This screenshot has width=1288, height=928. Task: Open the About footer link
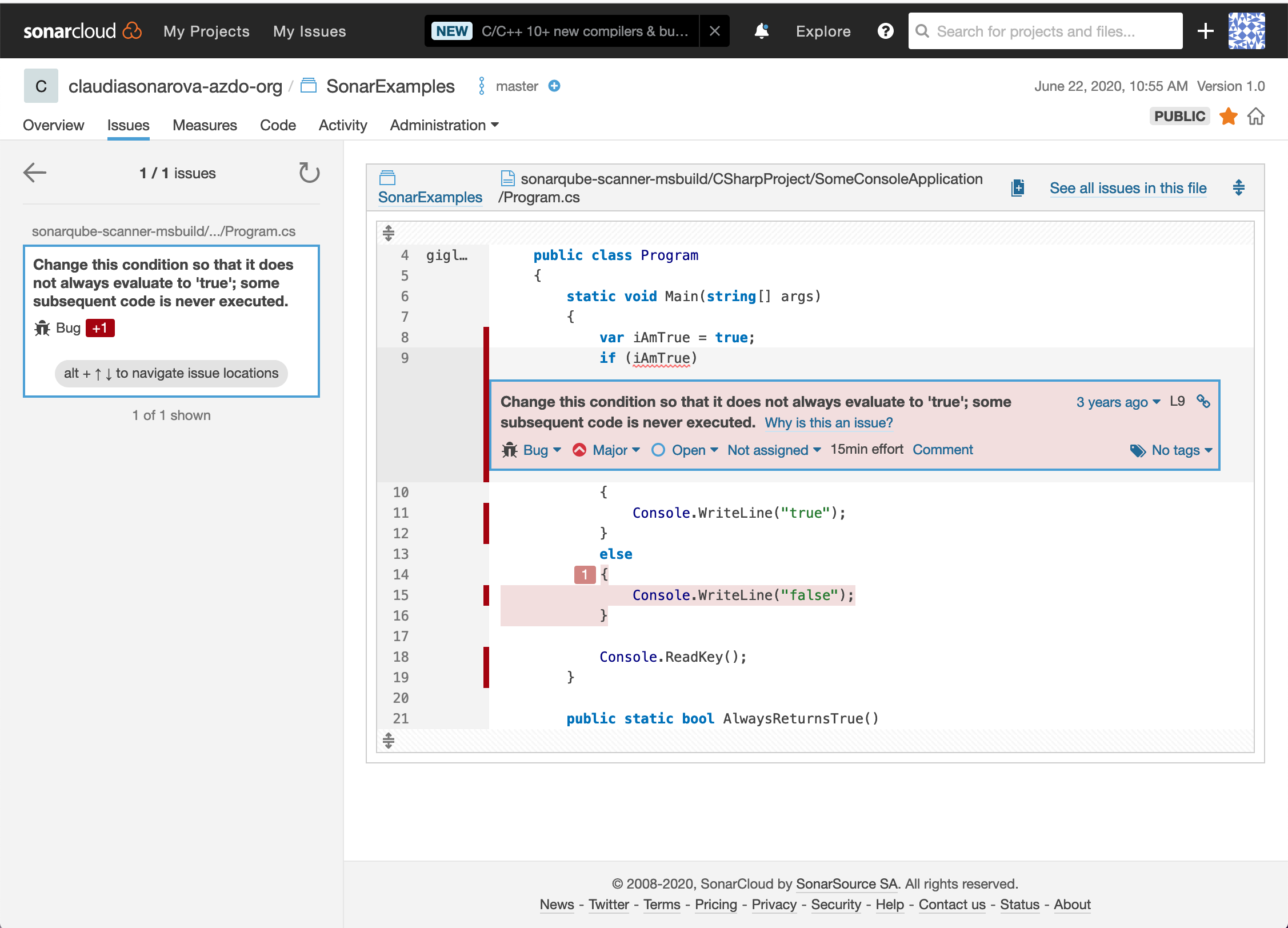[1072, 904]
